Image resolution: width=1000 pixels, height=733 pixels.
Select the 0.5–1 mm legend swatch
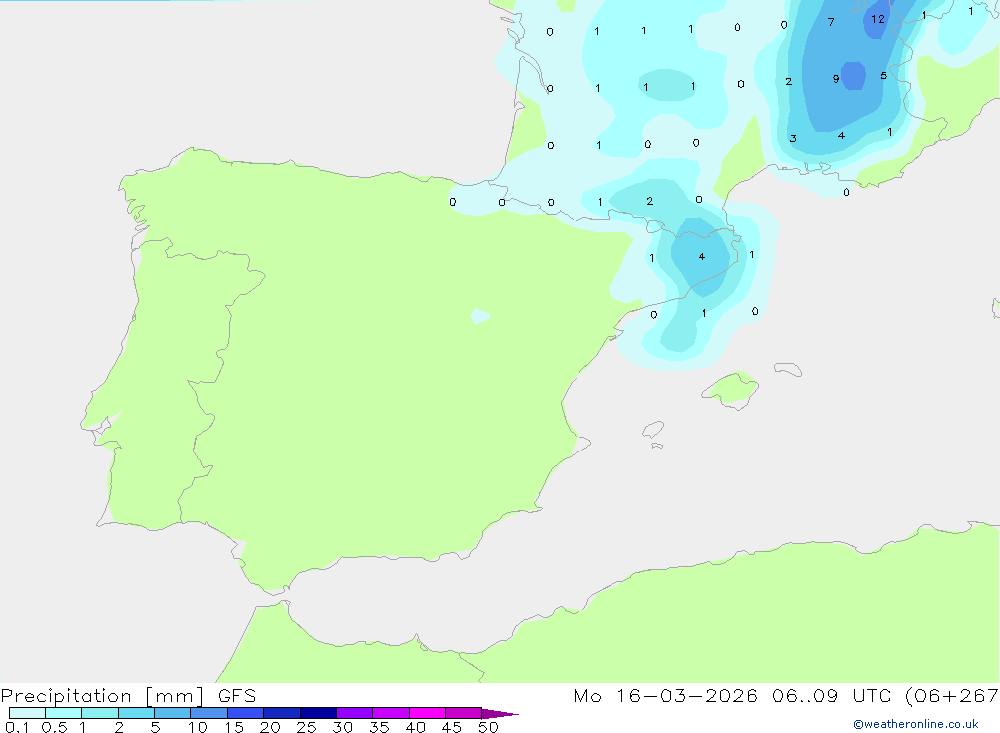click(x=63, y=713)
